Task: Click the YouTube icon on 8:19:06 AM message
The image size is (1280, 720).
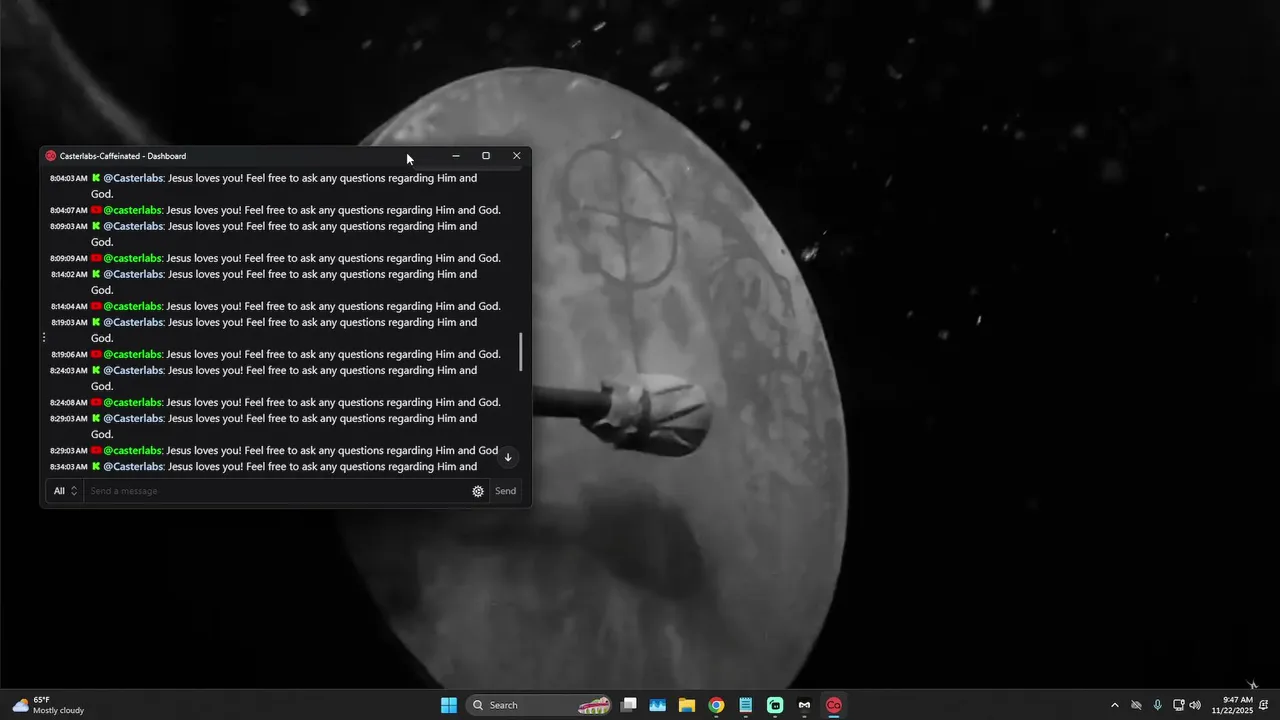Action: (x=96, y=354)
